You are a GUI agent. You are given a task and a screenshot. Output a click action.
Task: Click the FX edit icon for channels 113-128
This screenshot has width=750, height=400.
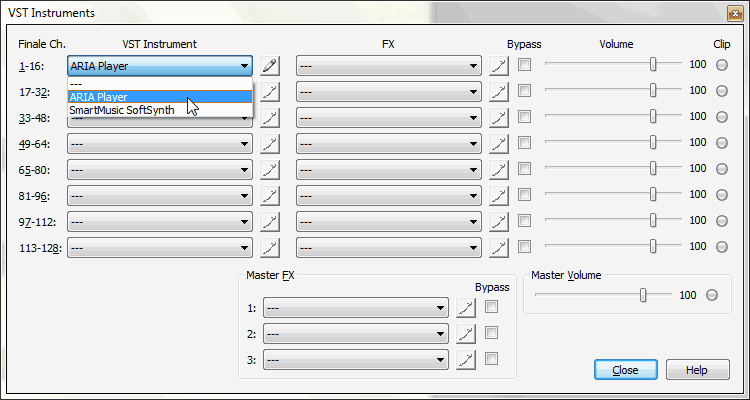pyautogui.click(x=500, y=247)
